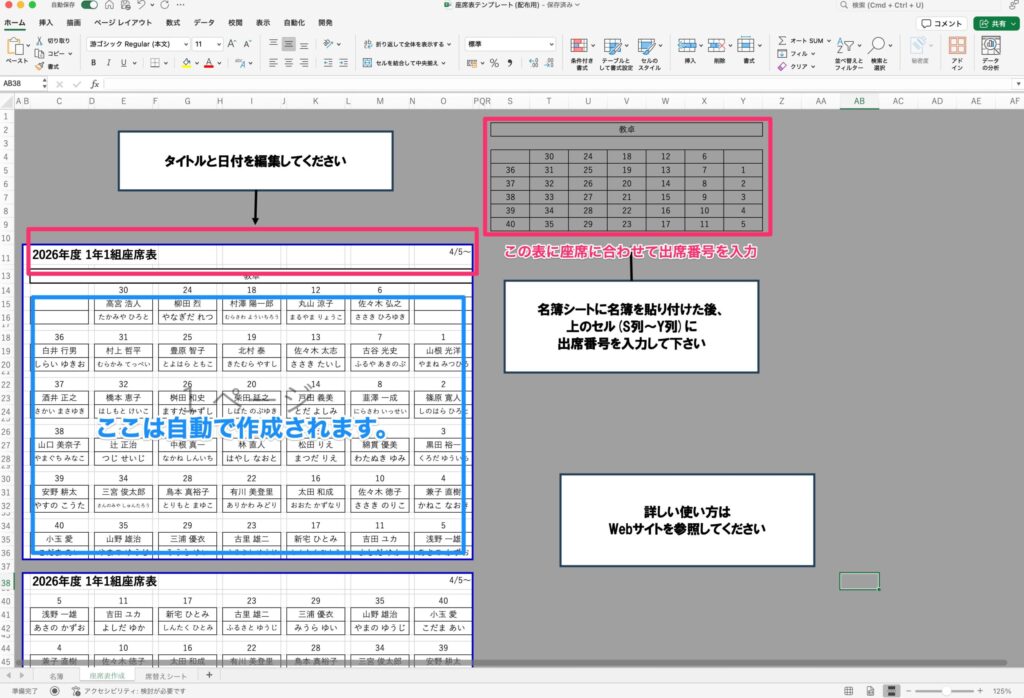This screenshot has width=1024, height=698.
Task: Open the font size dropdown
Action: pyautogui.click(x=218, y=44)
